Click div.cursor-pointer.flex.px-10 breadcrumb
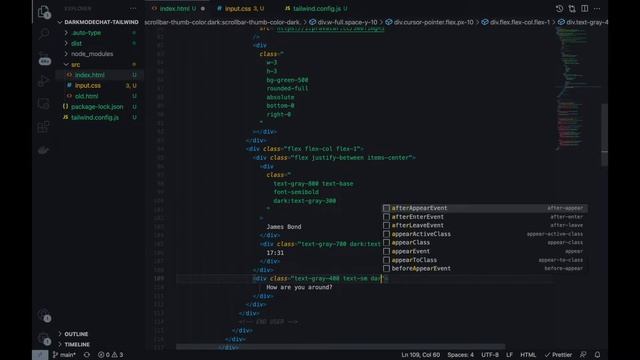 (x=430, y=22)
